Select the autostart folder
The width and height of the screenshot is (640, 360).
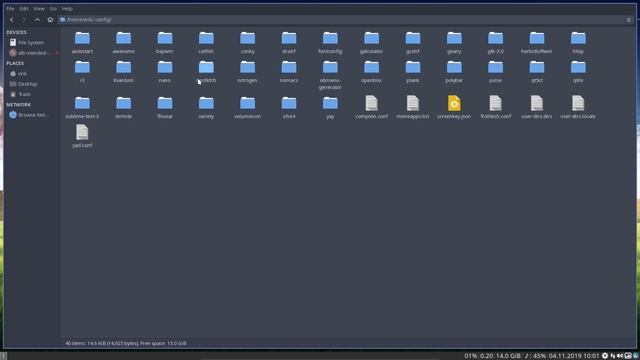pyautogui.click(x=82, y=42)
